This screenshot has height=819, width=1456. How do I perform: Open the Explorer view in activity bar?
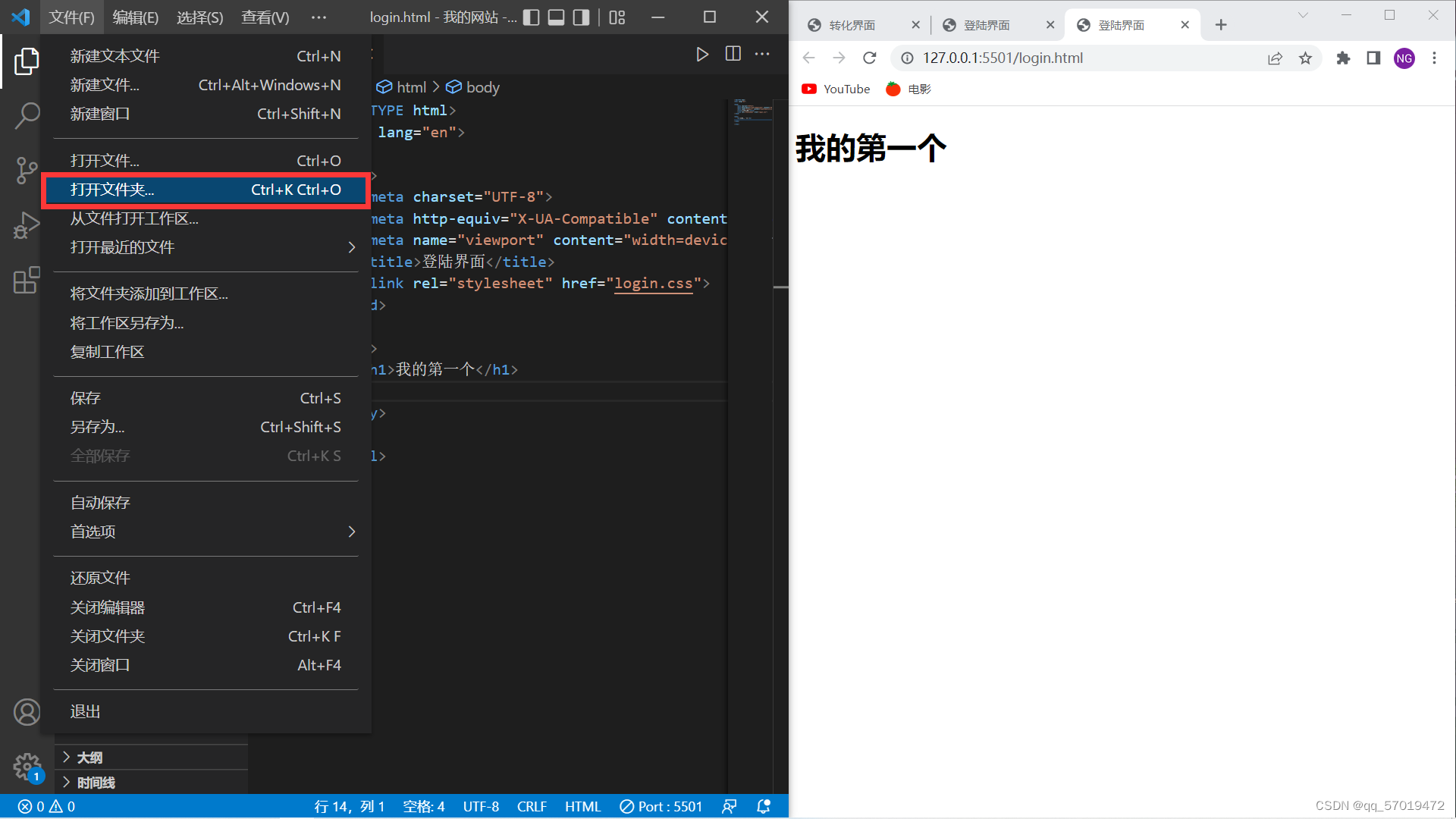coord(27,61)
